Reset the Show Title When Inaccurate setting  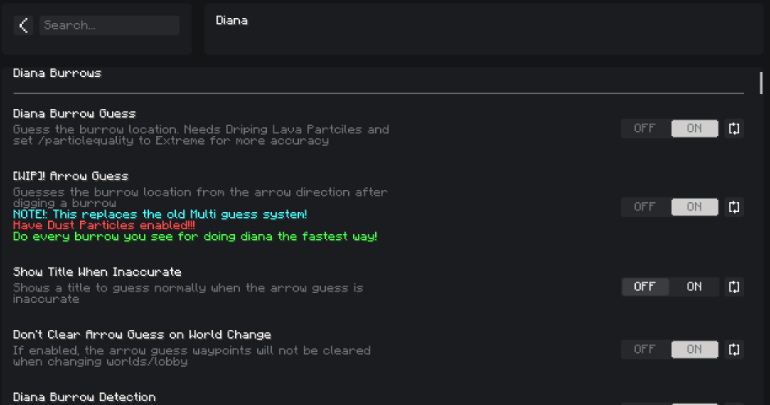click(735, 287)
